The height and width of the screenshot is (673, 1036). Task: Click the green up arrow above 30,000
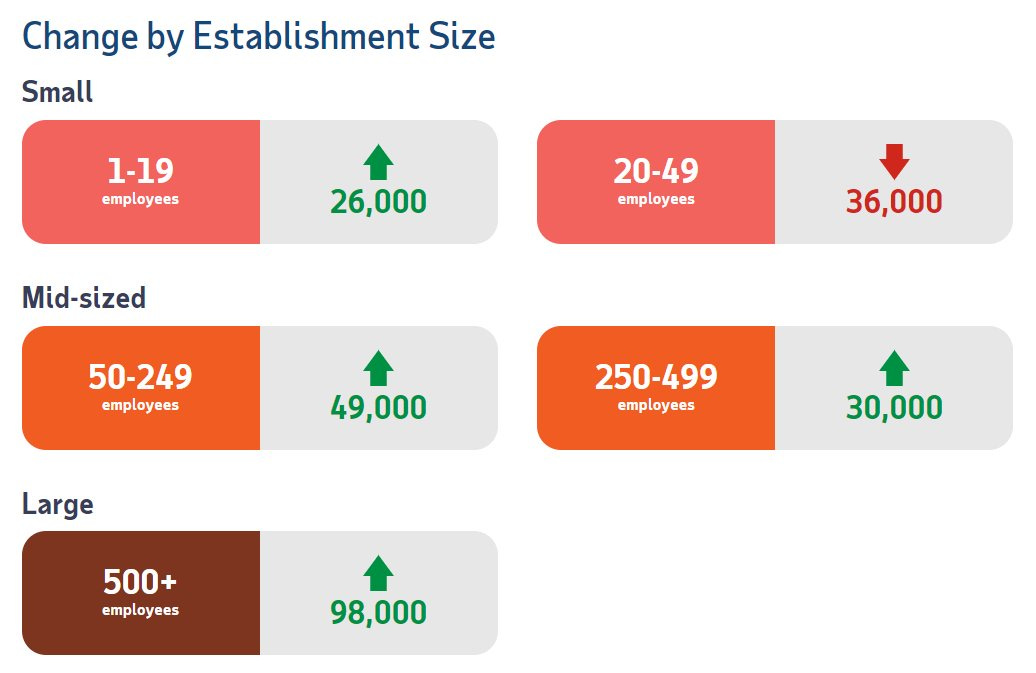click(894, 368)
